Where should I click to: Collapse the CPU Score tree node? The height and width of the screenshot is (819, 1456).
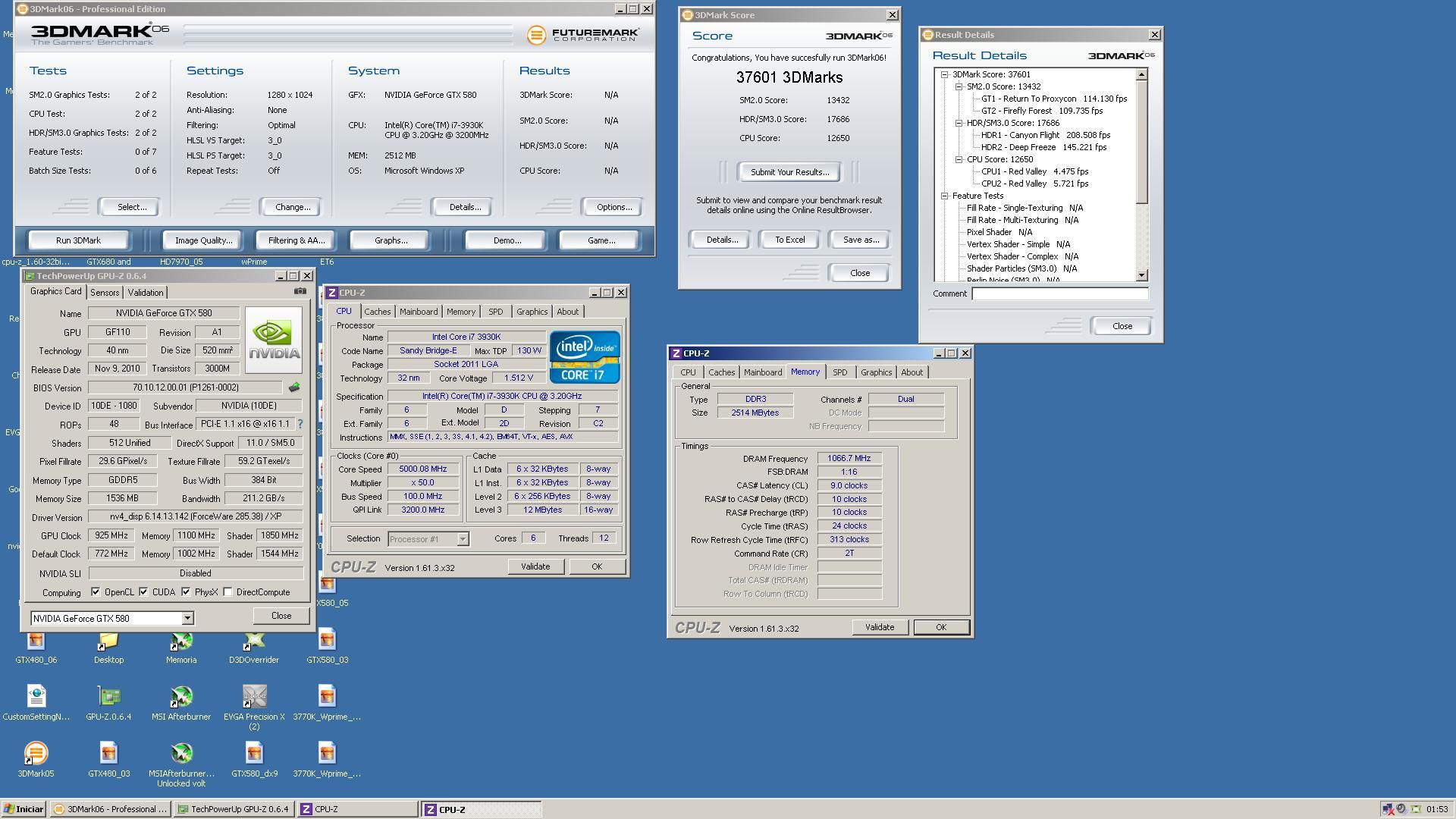[x=959, y=159]
